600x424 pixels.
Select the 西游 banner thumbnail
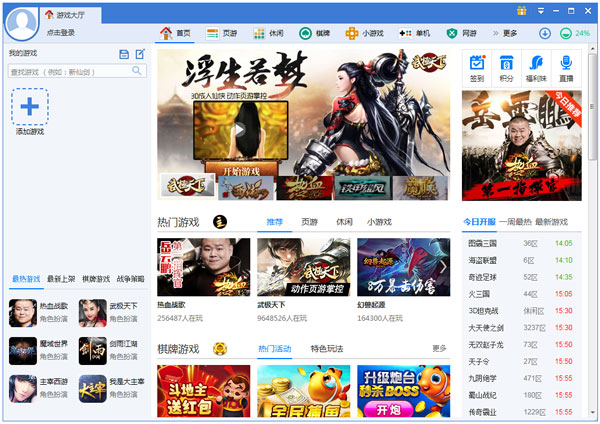[x=246, y=188]
